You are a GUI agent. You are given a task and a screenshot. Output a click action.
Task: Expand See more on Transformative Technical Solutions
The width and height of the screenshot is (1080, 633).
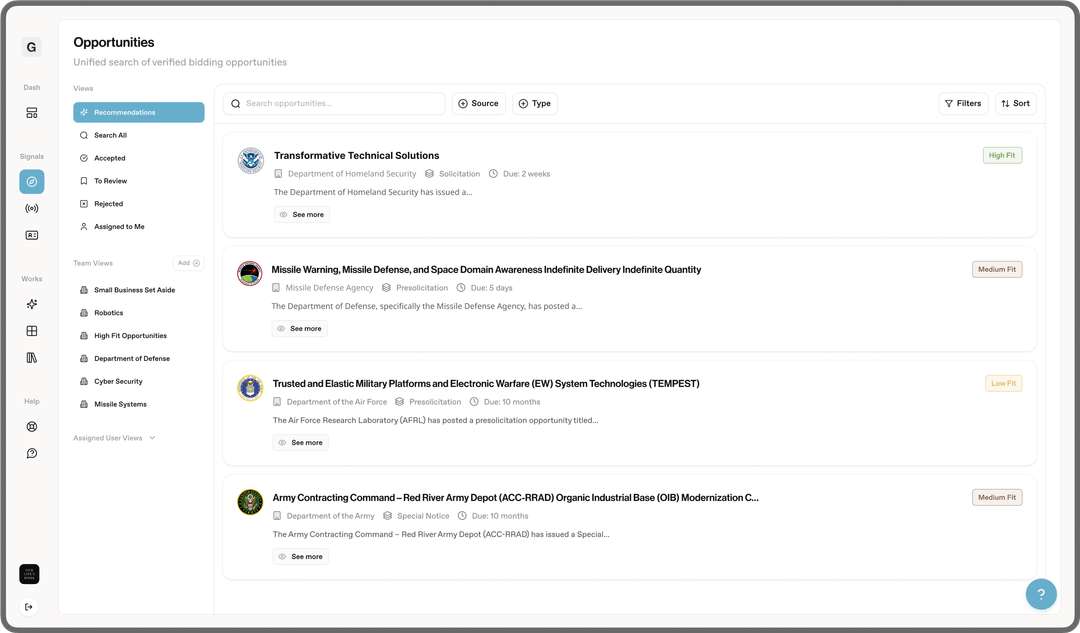(301, 214)
